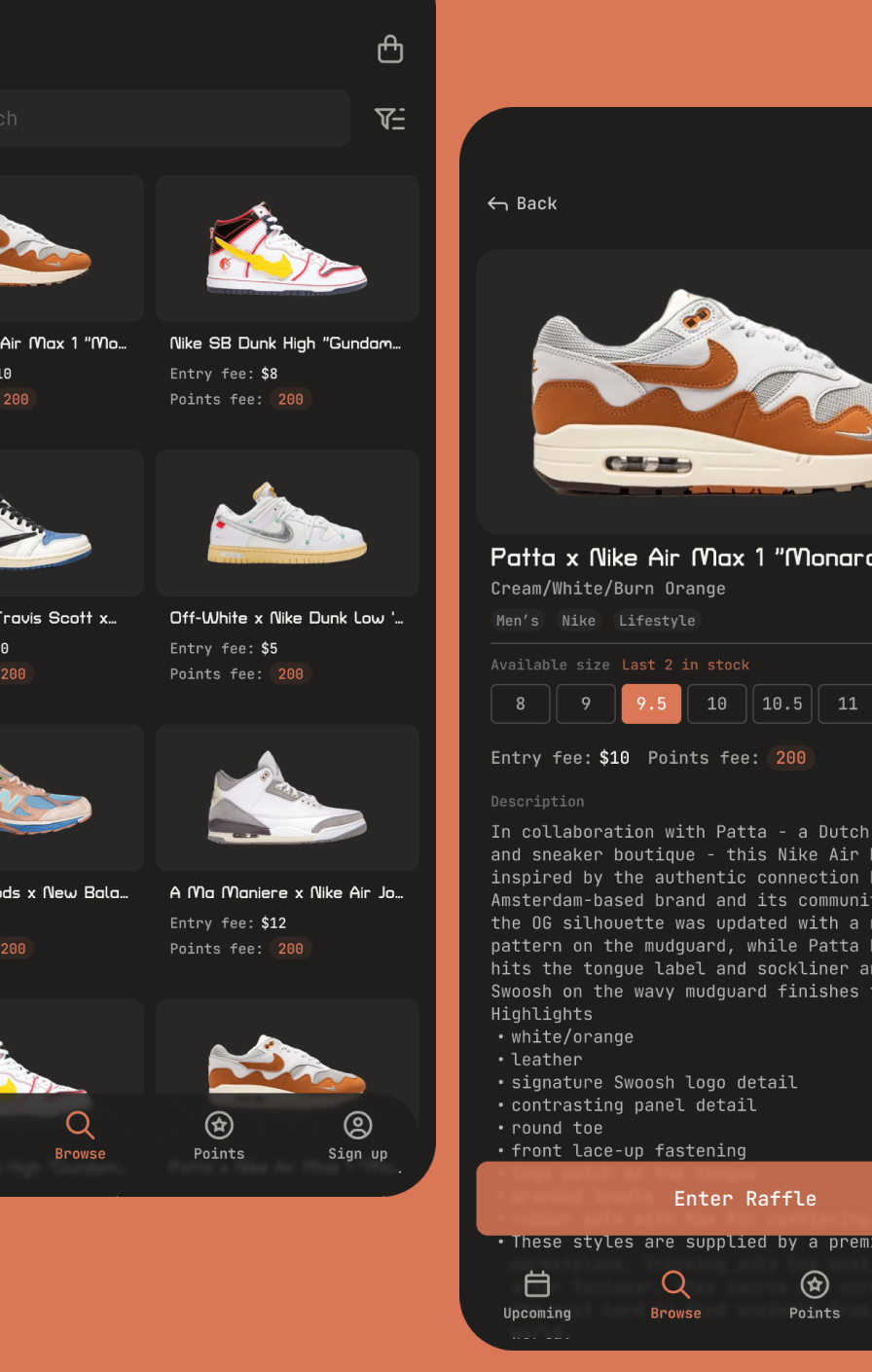Click the $8 entry fee text
Screen dimensions: 872x1372
[x=270, y=374]
